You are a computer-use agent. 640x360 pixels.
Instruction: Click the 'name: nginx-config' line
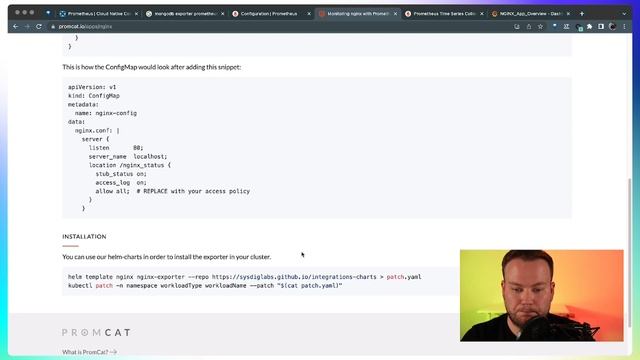(x=106, y=113)
